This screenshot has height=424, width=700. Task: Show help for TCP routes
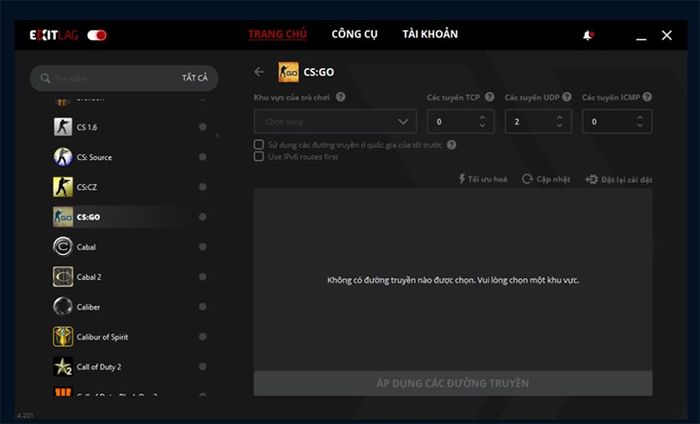490,97
